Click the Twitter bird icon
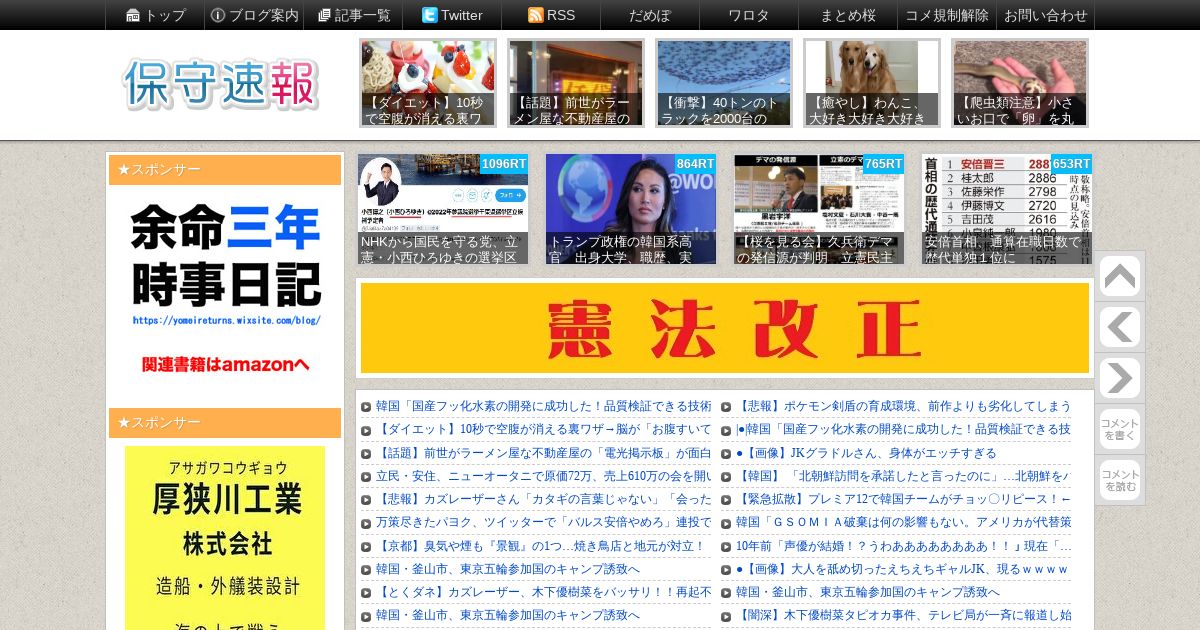Screen dimensions: 1200x630 (429, 15)
